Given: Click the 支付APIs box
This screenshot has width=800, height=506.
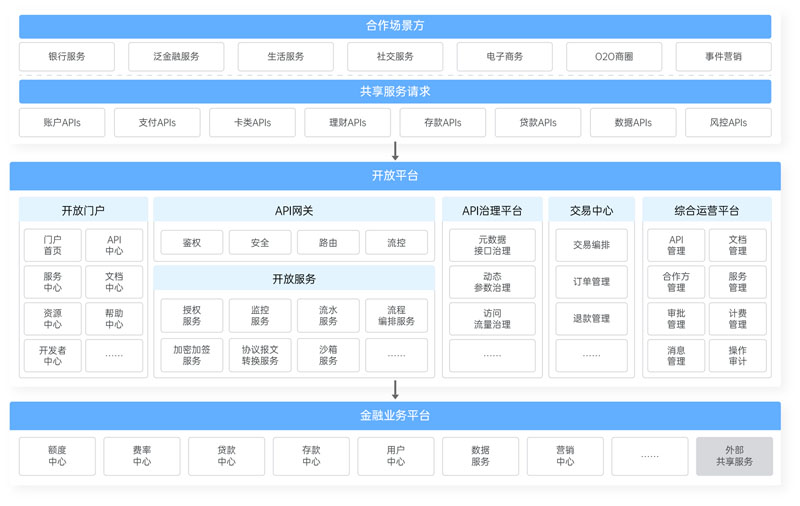Looking at the screenshot, I should (157, 123).
